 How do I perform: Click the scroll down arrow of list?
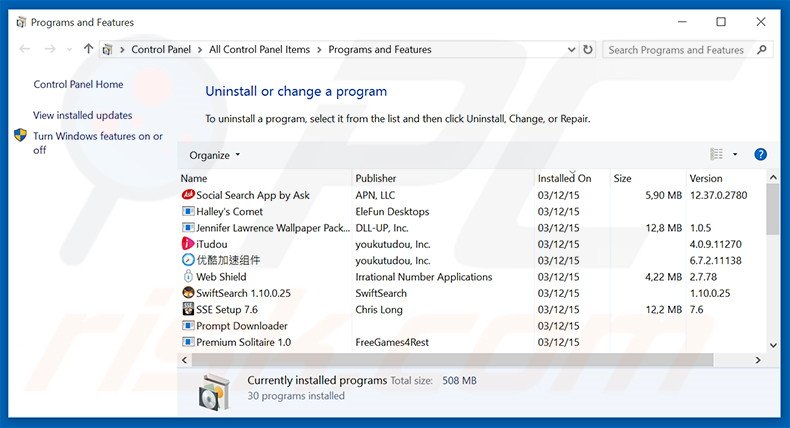[x=773, y=345]
